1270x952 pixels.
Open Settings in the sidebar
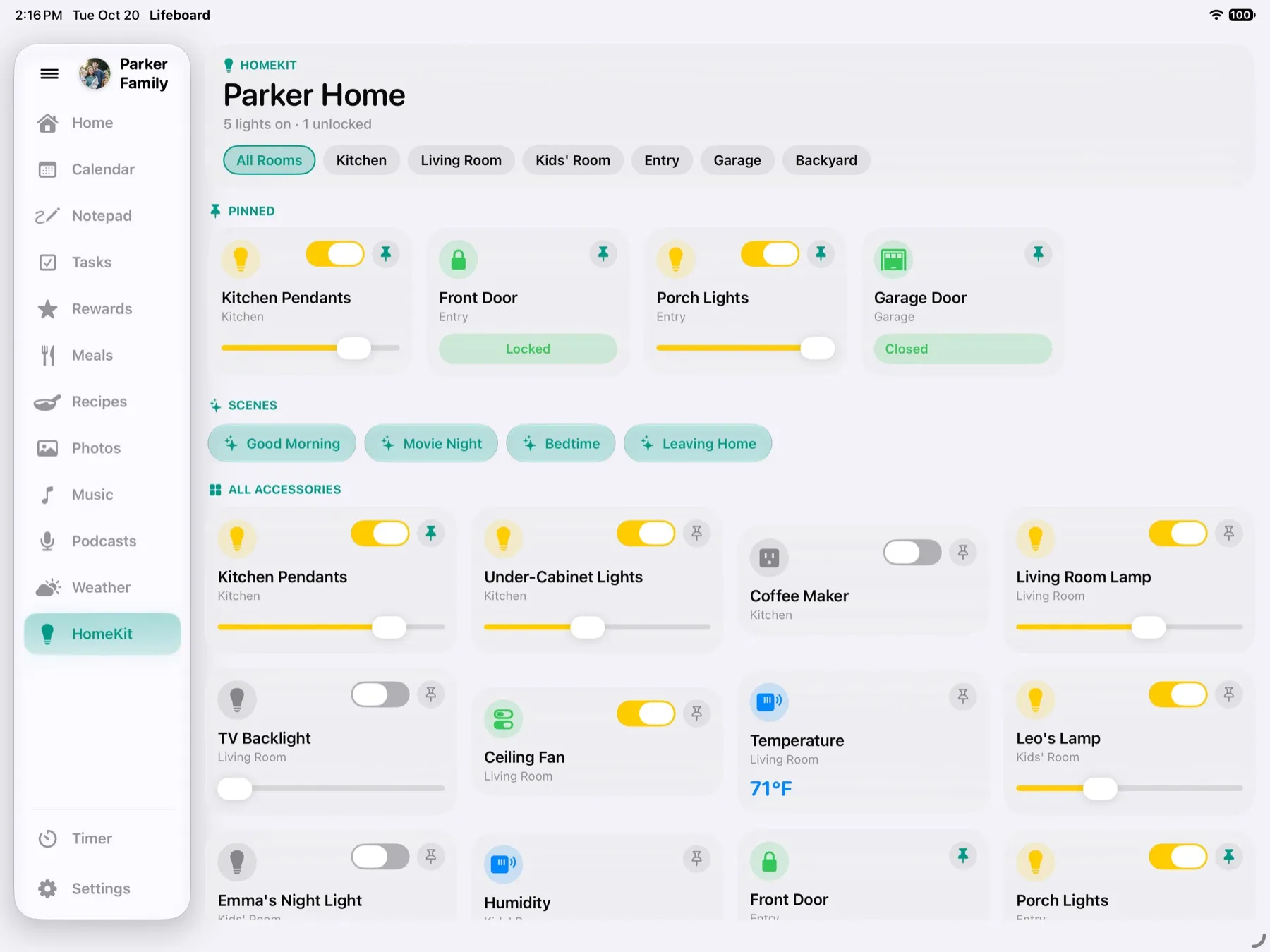tap(102, 888)
